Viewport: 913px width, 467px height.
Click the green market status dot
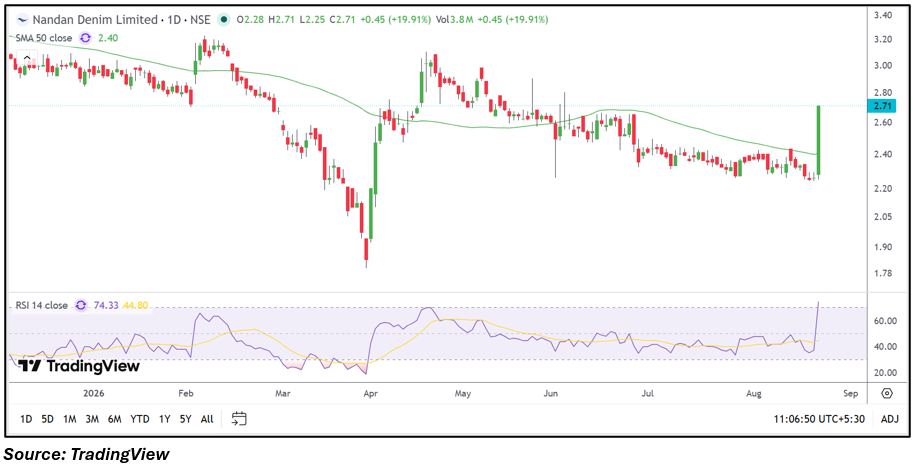[x=223, y=20]
